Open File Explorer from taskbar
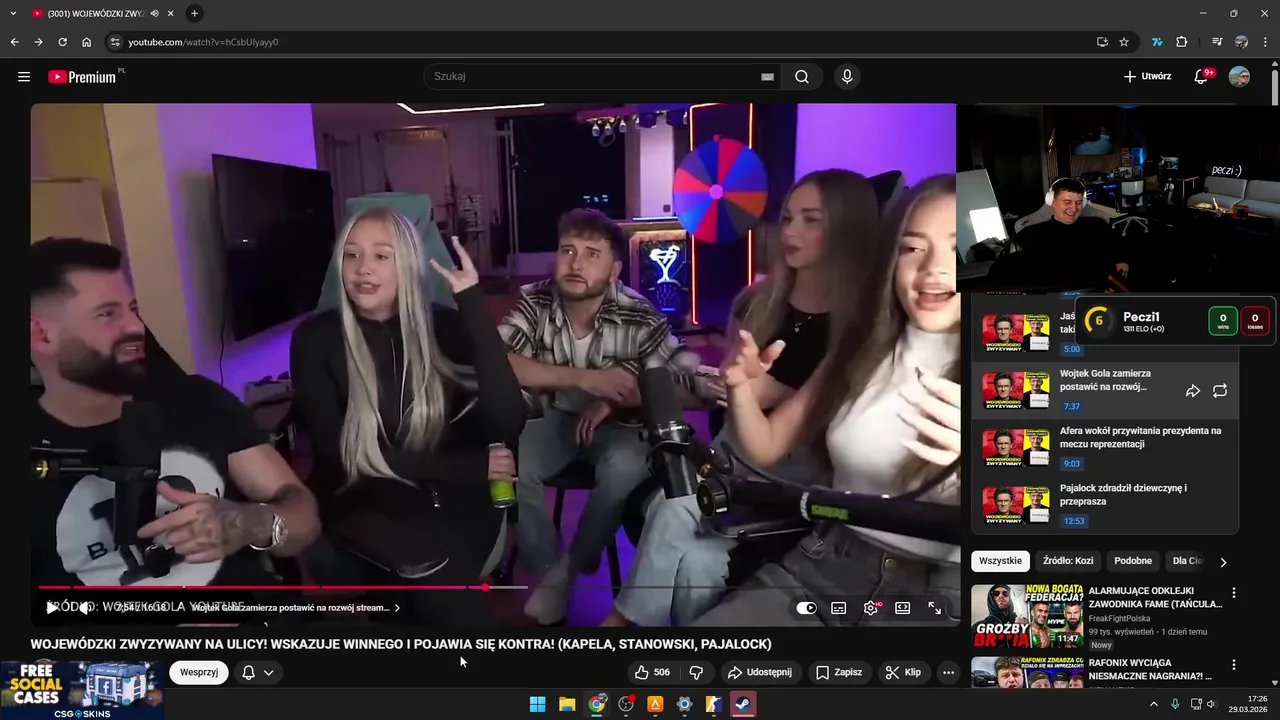The image size is (1280, 720). (567, 704)
